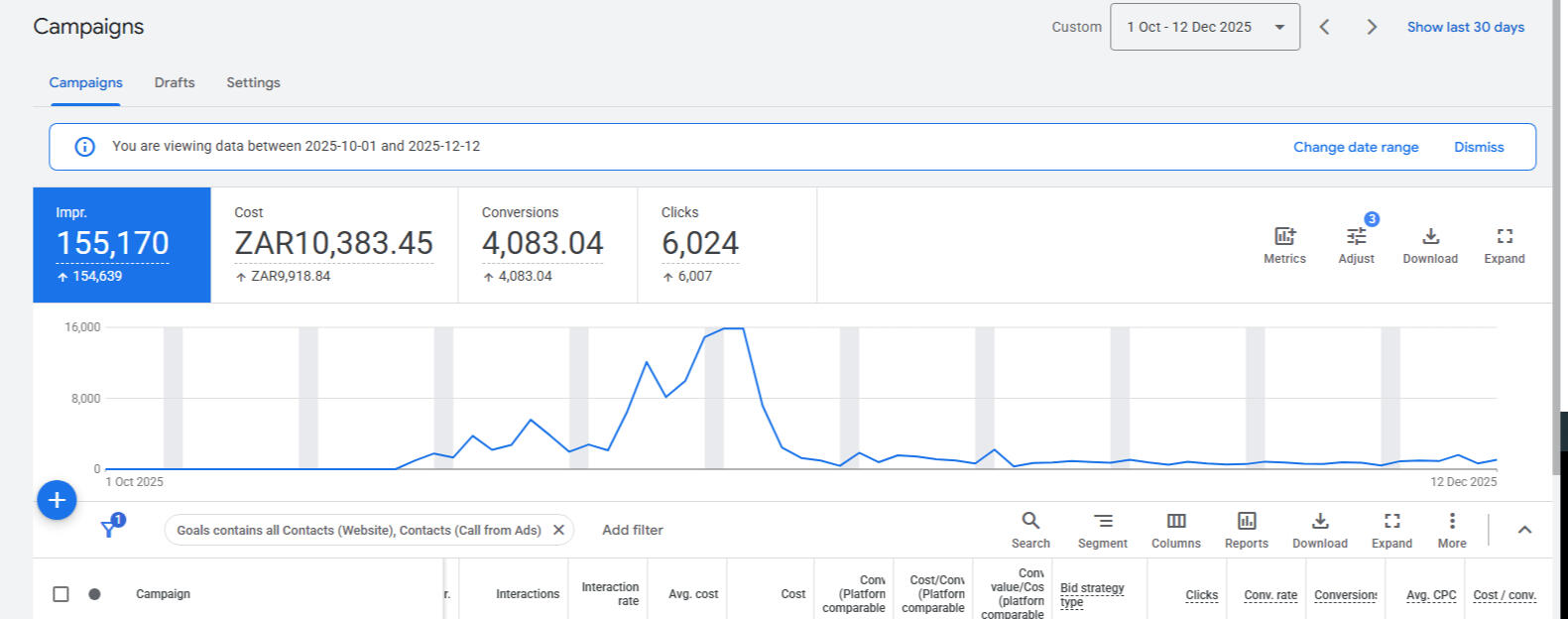
Task: Collapse the table toolbar with chevron
Action: pos(1524,530)
